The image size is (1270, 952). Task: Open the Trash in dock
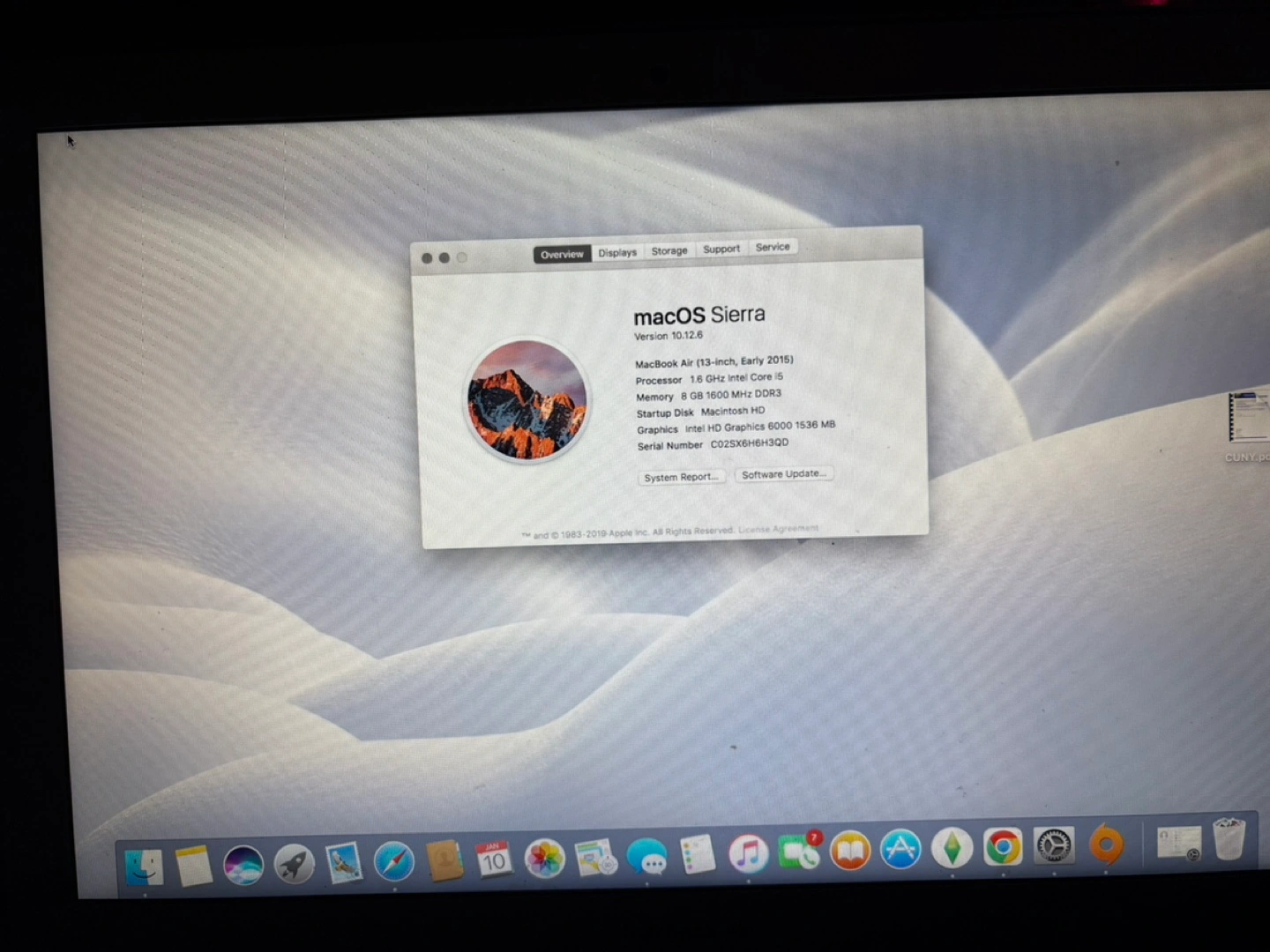[1229, 839]
